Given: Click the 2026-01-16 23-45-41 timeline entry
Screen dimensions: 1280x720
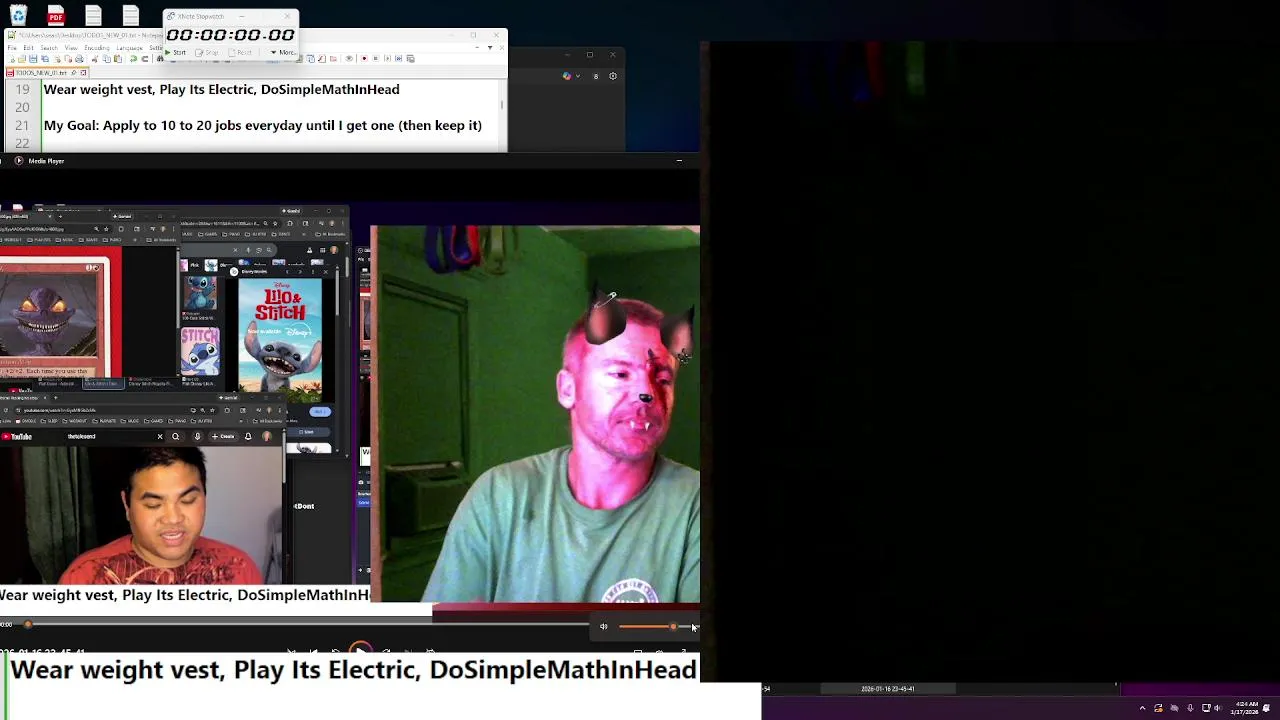Looking at the screenshot, I should click(887, 688).
